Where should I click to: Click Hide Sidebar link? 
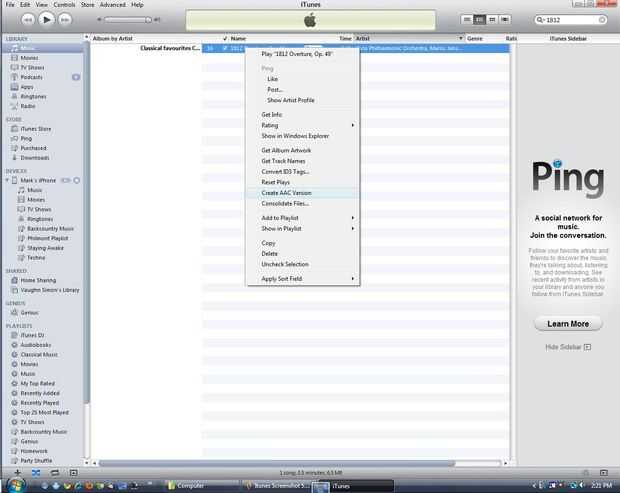pyautogui.click(x=568, y=347)
